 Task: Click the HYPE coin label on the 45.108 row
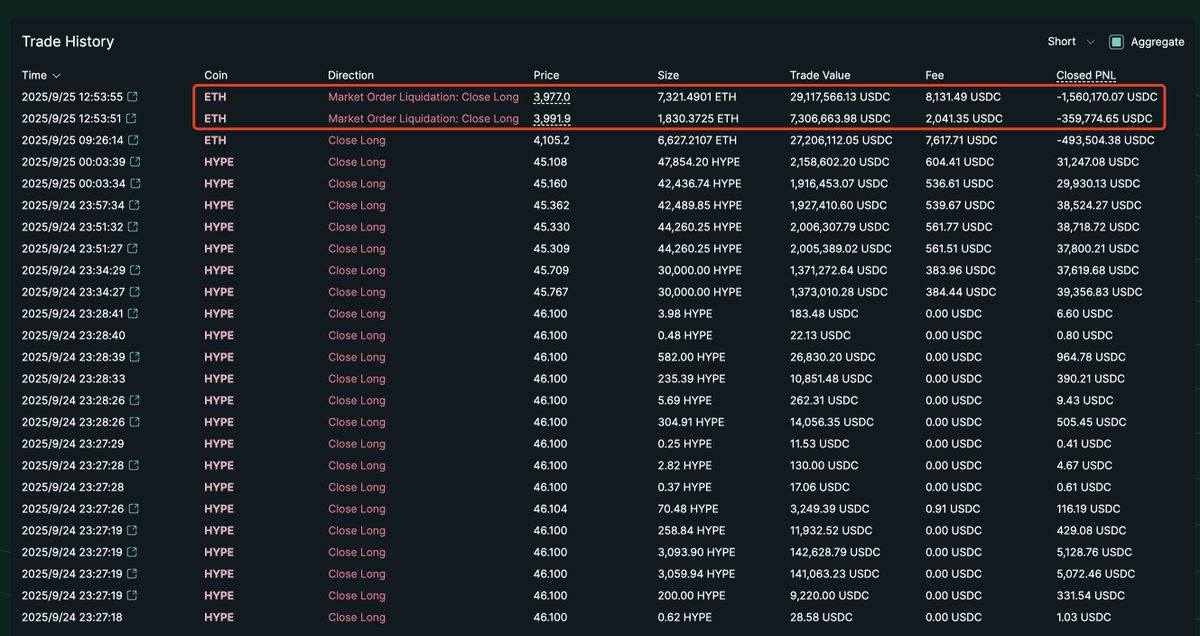pos(218,162)
